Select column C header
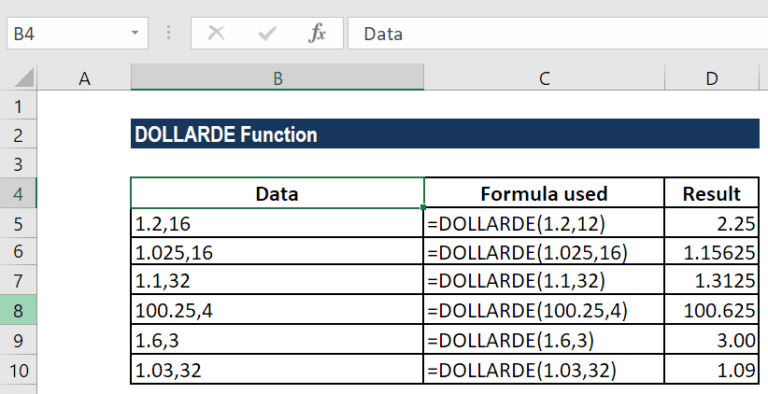Viewport: 768px width, 394px height. click(544, 78)
